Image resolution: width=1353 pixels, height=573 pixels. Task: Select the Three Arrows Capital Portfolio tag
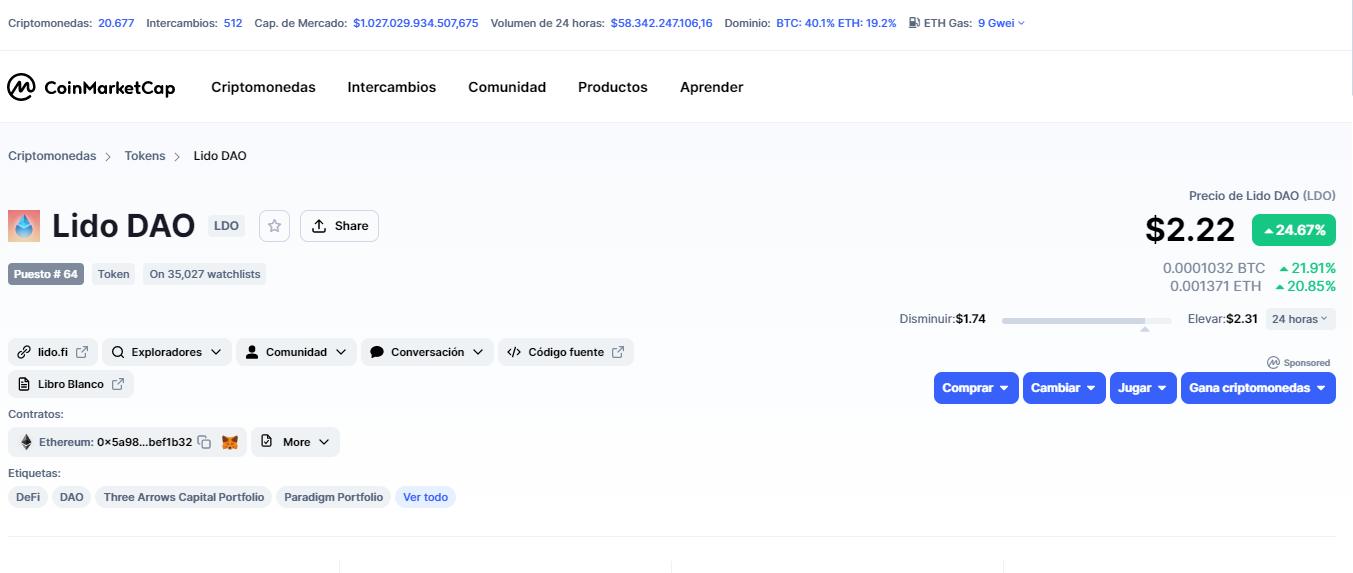[184, 497]
